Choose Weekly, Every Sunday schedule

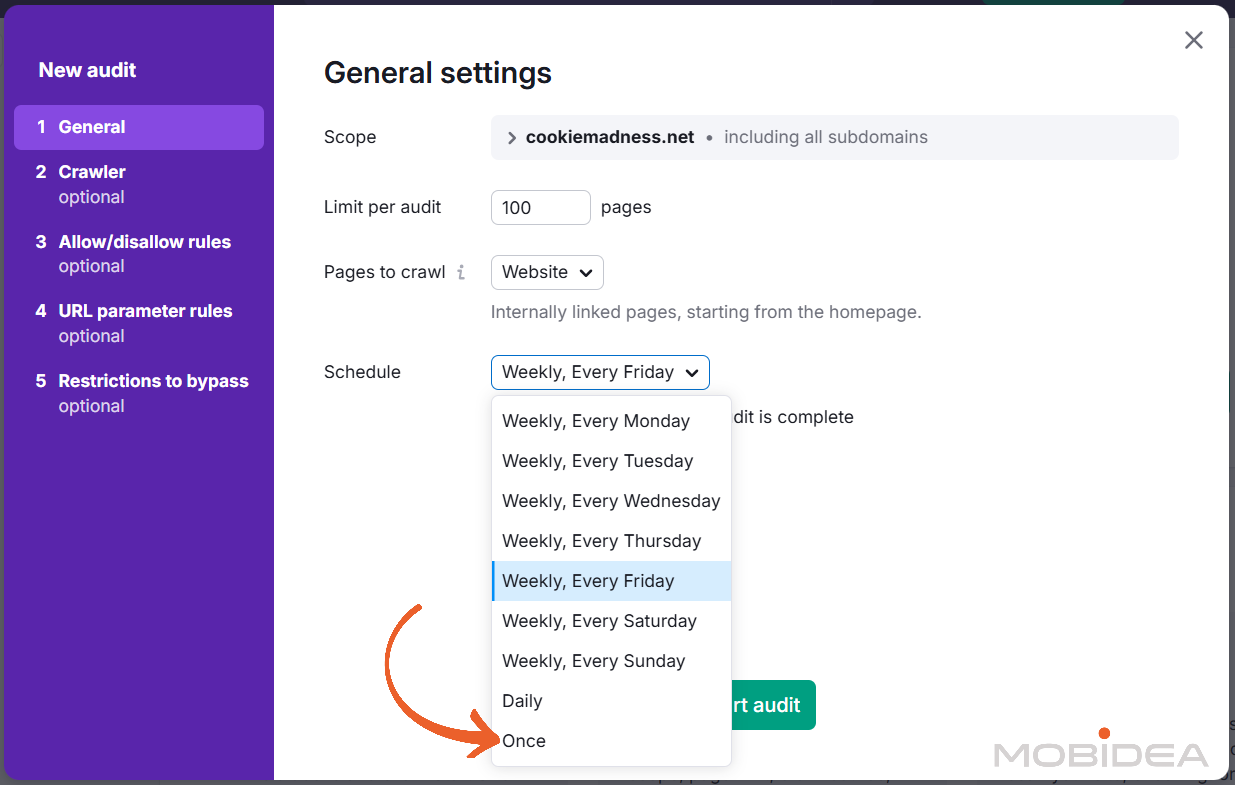coord(594,661)
